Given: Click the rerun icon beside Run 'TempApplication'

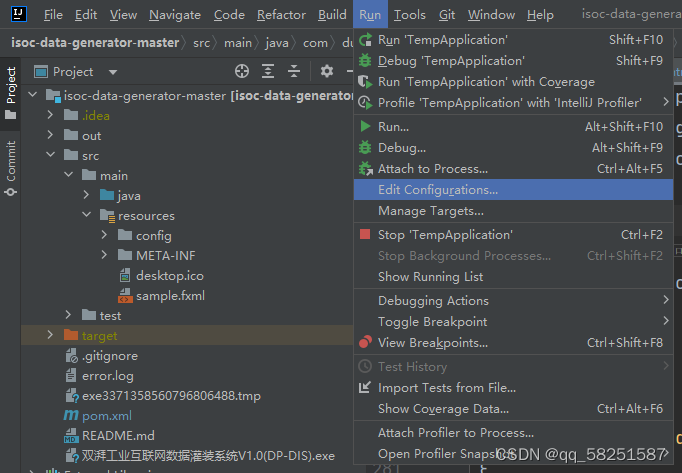Looking at the screenshot, I should tap(365, 40).
